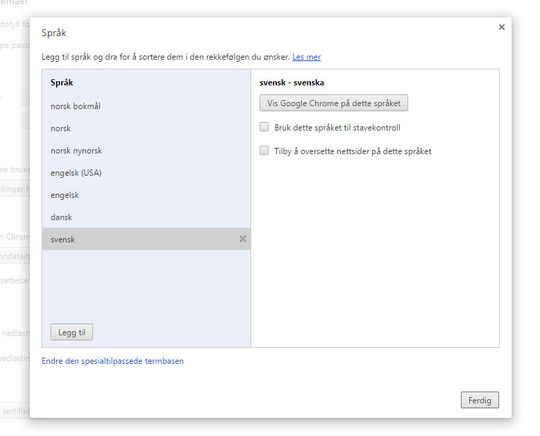Open 'Endre den spesialtilpassede termbasen' link
The image size is (540, 436).
(113, 361)
